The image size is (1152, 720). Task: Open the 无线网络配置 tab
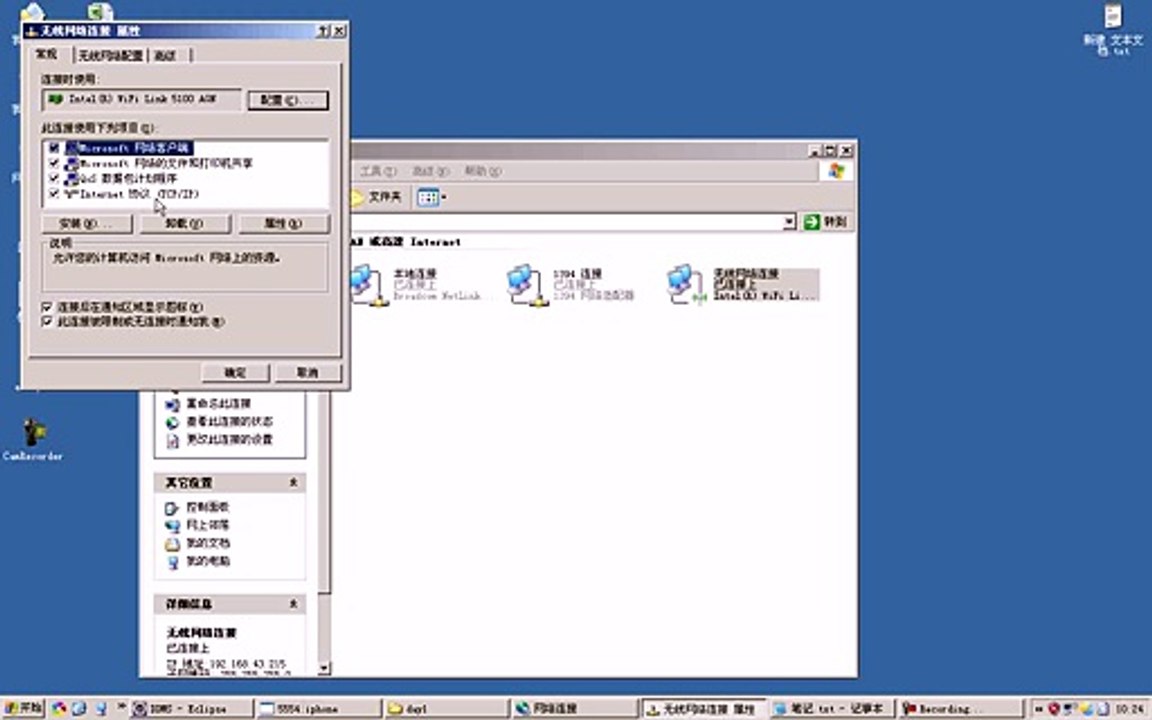[x=110, y=56]
